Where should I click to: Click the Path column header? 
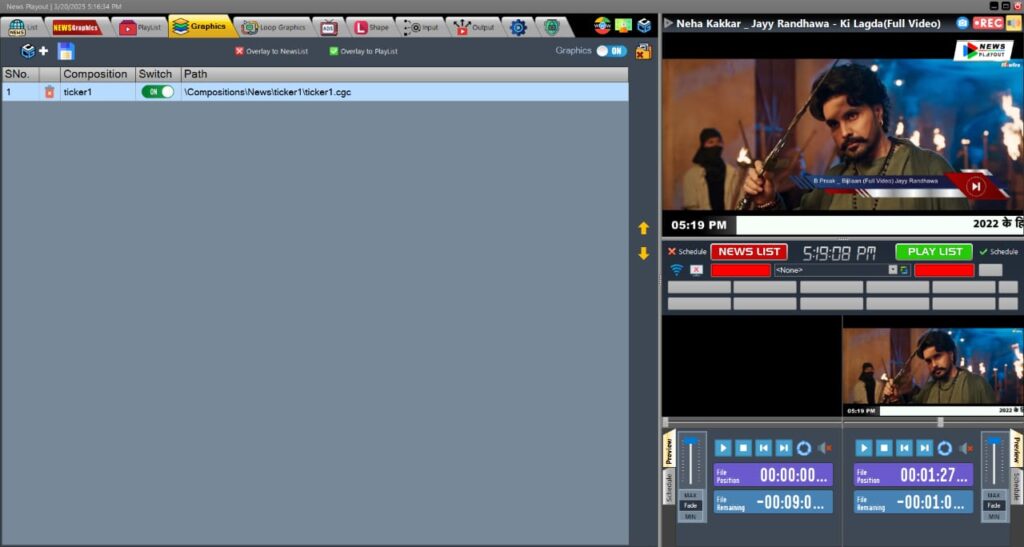[x=404, y=74]
